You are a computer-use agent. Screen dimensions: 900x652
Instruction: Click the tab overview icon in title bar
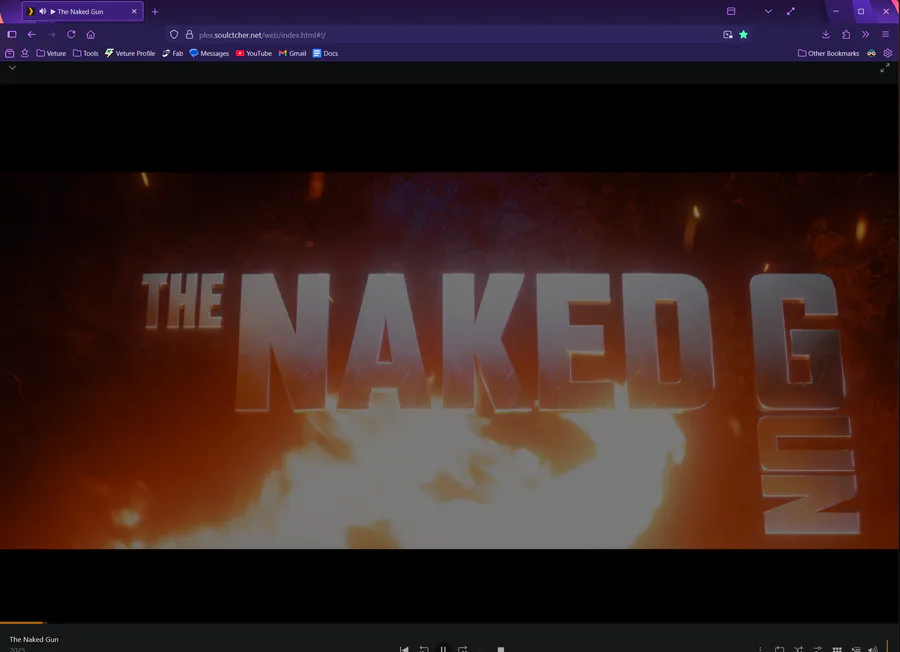click(731, 11)
